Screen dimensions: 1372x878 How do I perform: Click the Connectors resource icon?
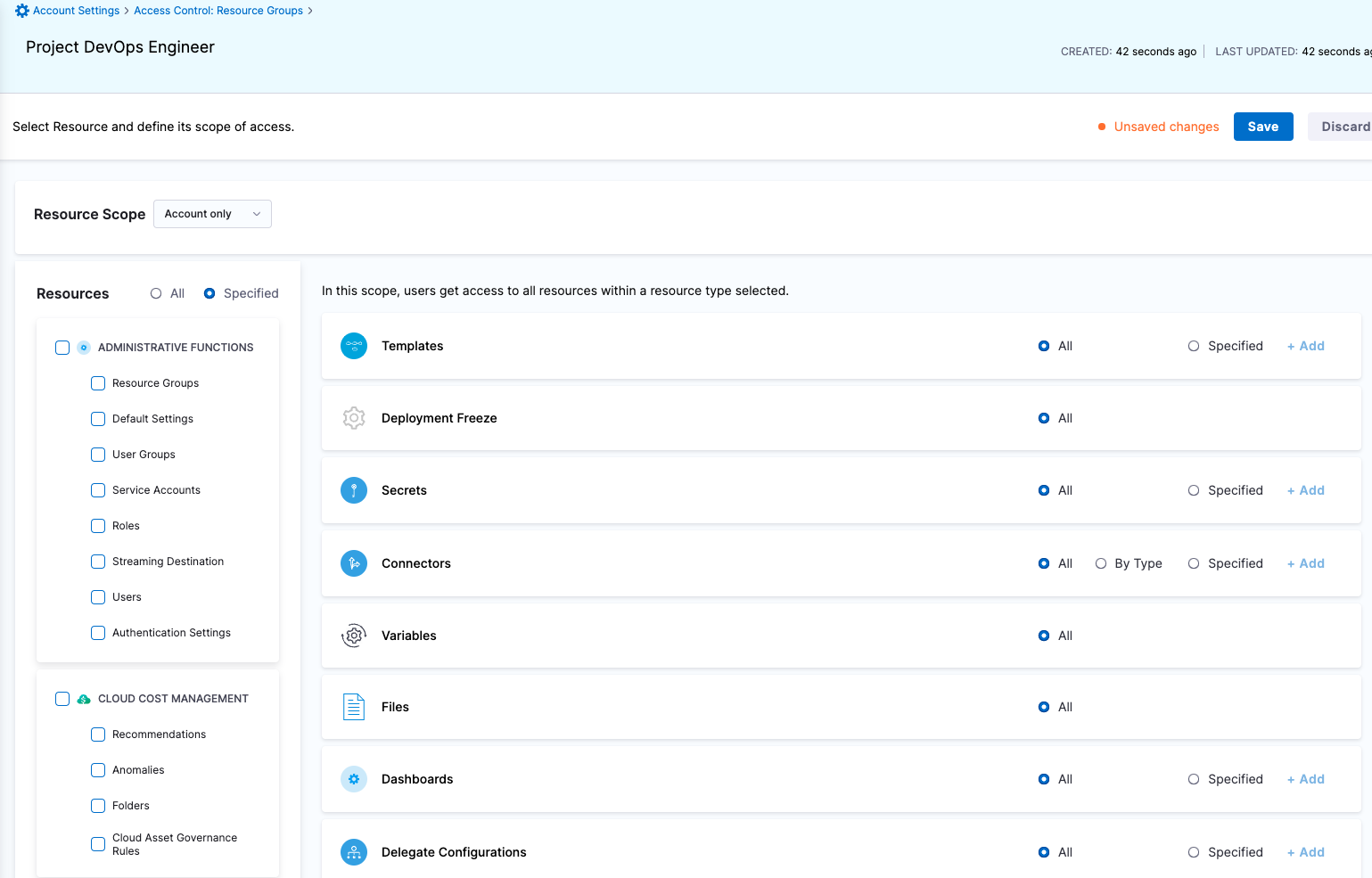point(354,562)
